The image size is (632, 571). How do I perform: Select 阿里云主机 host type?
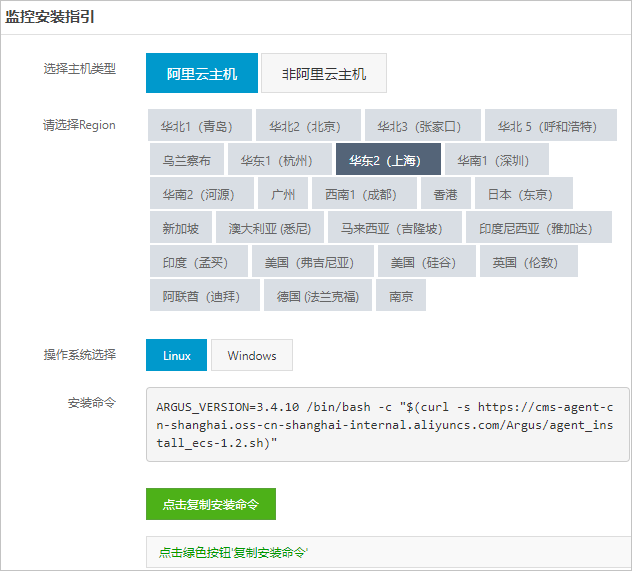tap(202, 73)
